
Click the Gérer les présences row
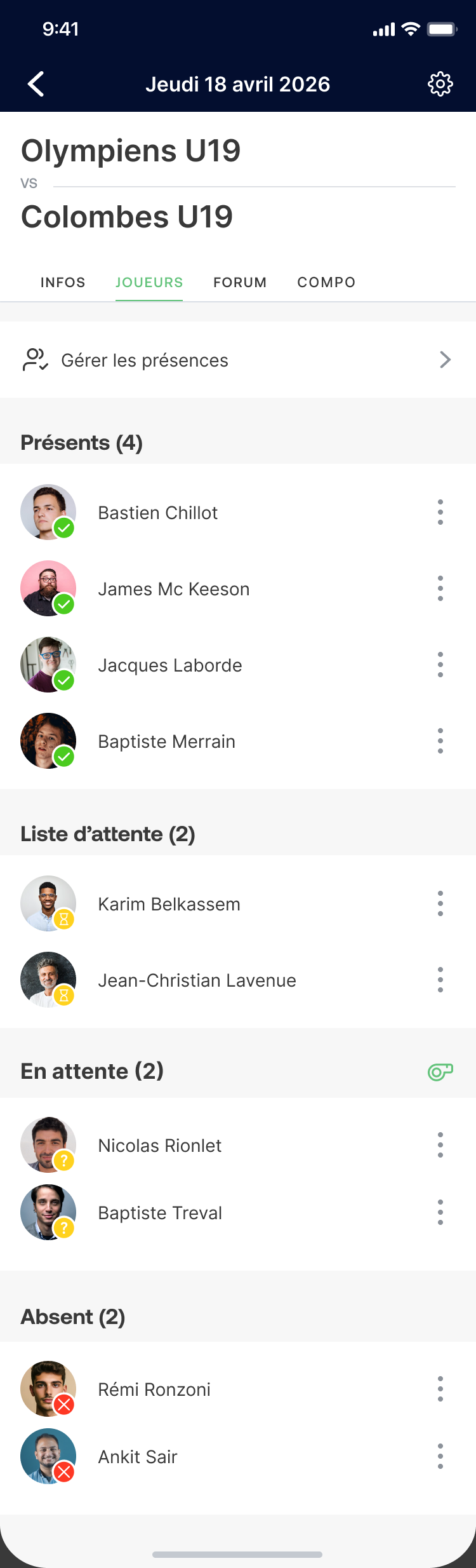[145, 360]
